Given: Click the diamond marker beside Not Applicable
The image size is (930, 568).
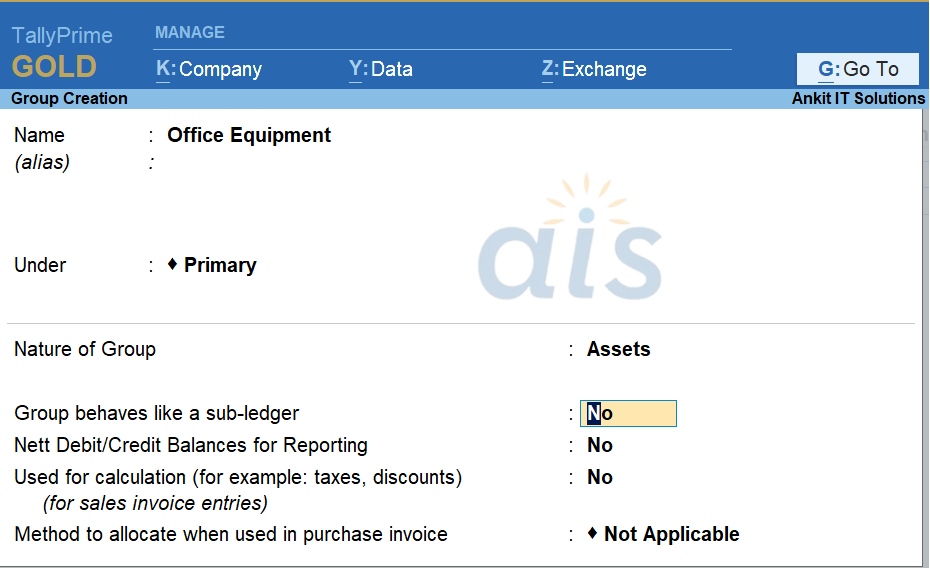Looking at the screenshot, I should pyautogui.click(x=593, y=534).
